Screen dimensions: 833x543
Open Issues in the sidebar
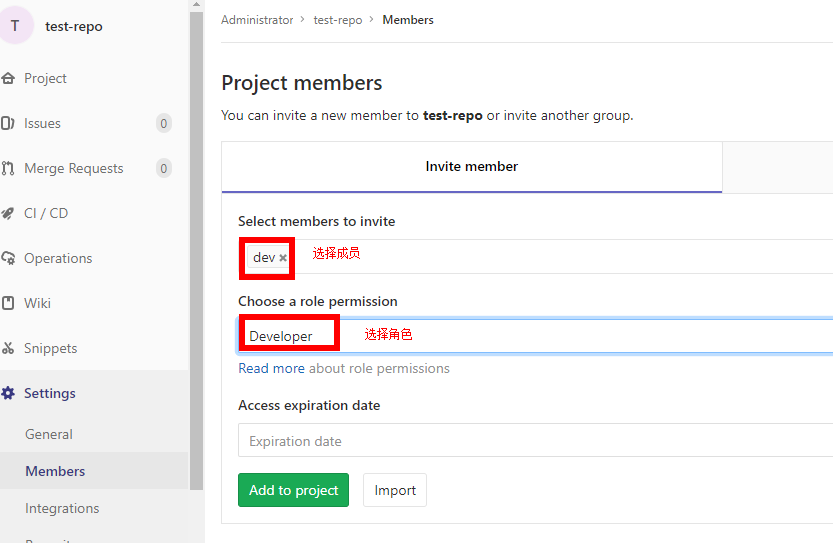point(42,123)
